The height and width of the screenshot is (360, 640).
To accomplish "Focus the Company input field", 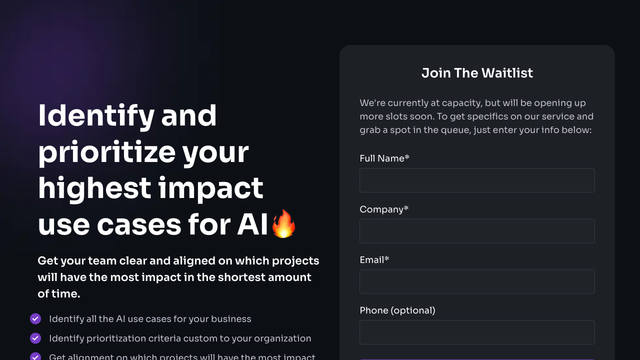I will click(x=477, y=231).
